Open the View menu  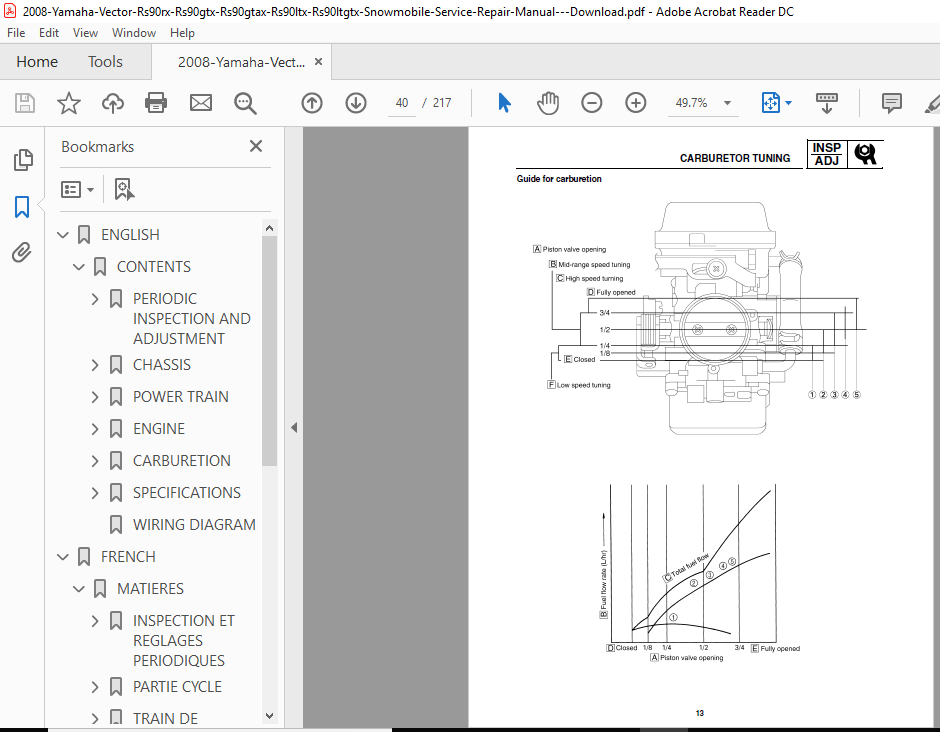85,33
